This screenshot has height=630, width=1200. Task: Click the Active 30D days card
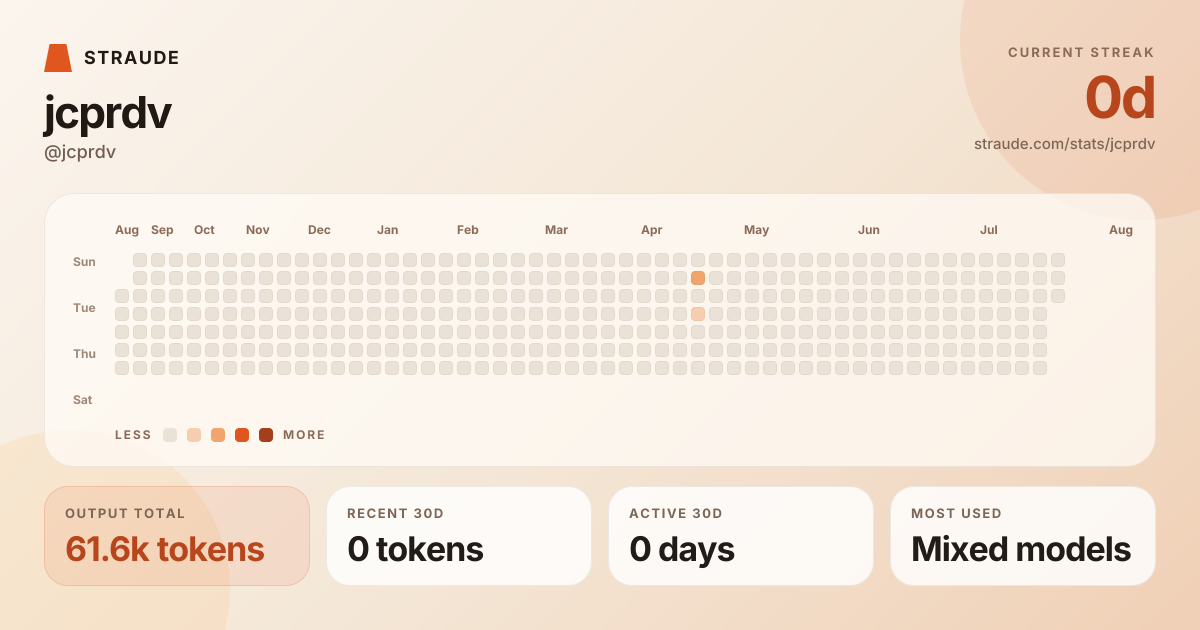(x=741, y=536)
